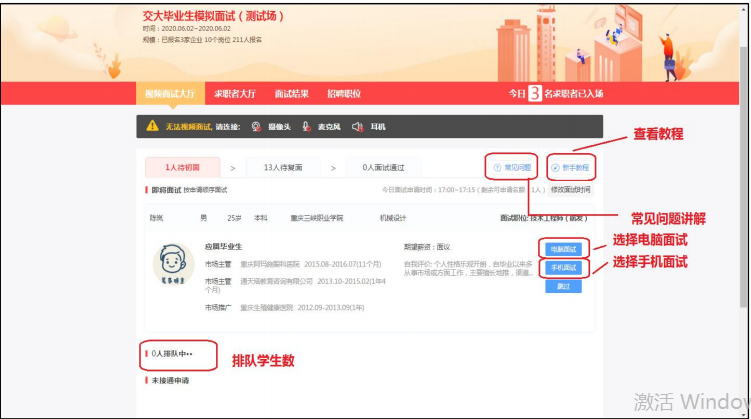Click the blue 跳过 skip button
The height and width of the screenshot is (419, 751).
[x=563, y=286]
